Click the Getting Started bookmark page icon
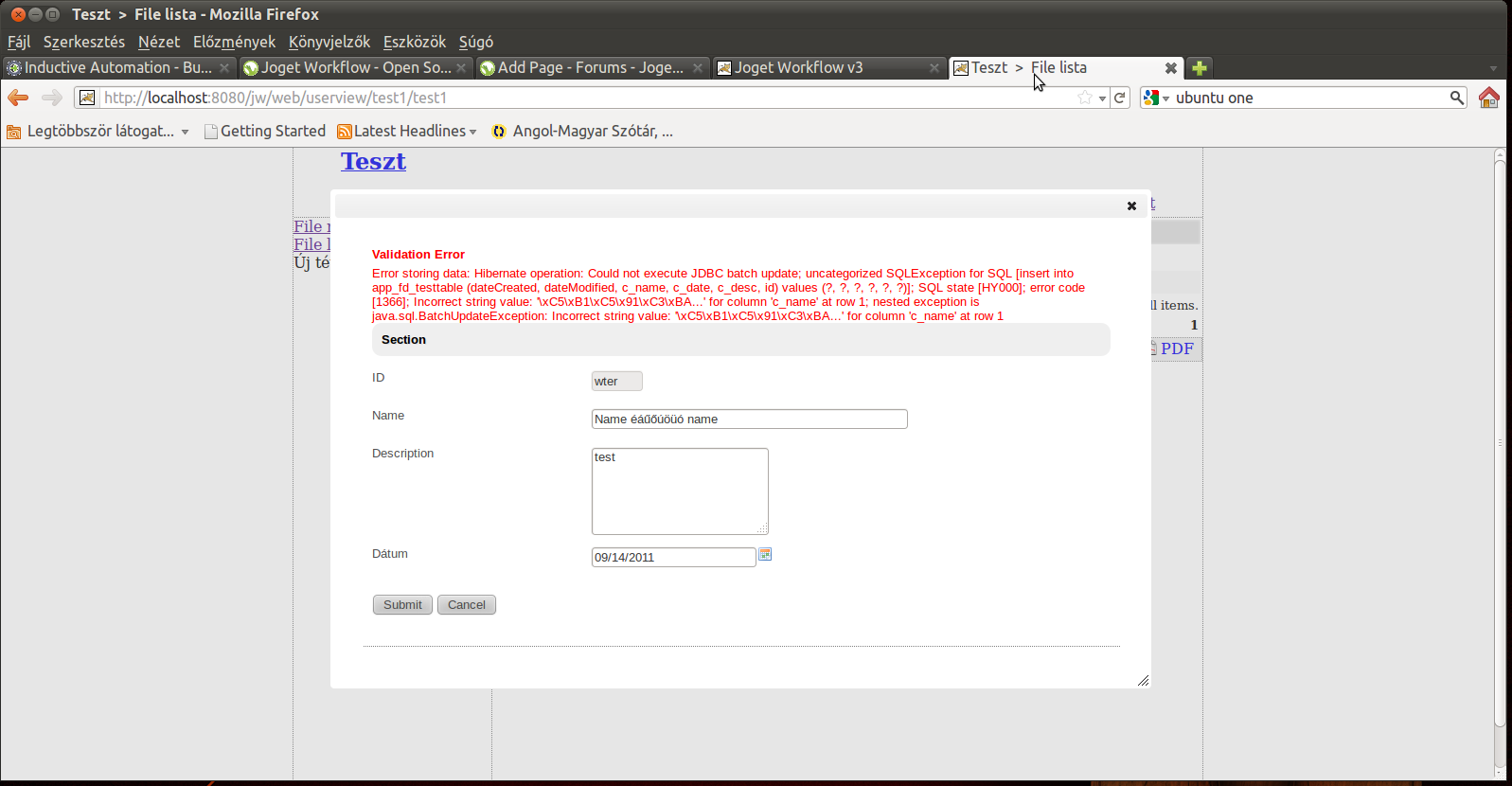Image resolution: width=1512 pixels, height=786 pixels. [x=211, y=132]
